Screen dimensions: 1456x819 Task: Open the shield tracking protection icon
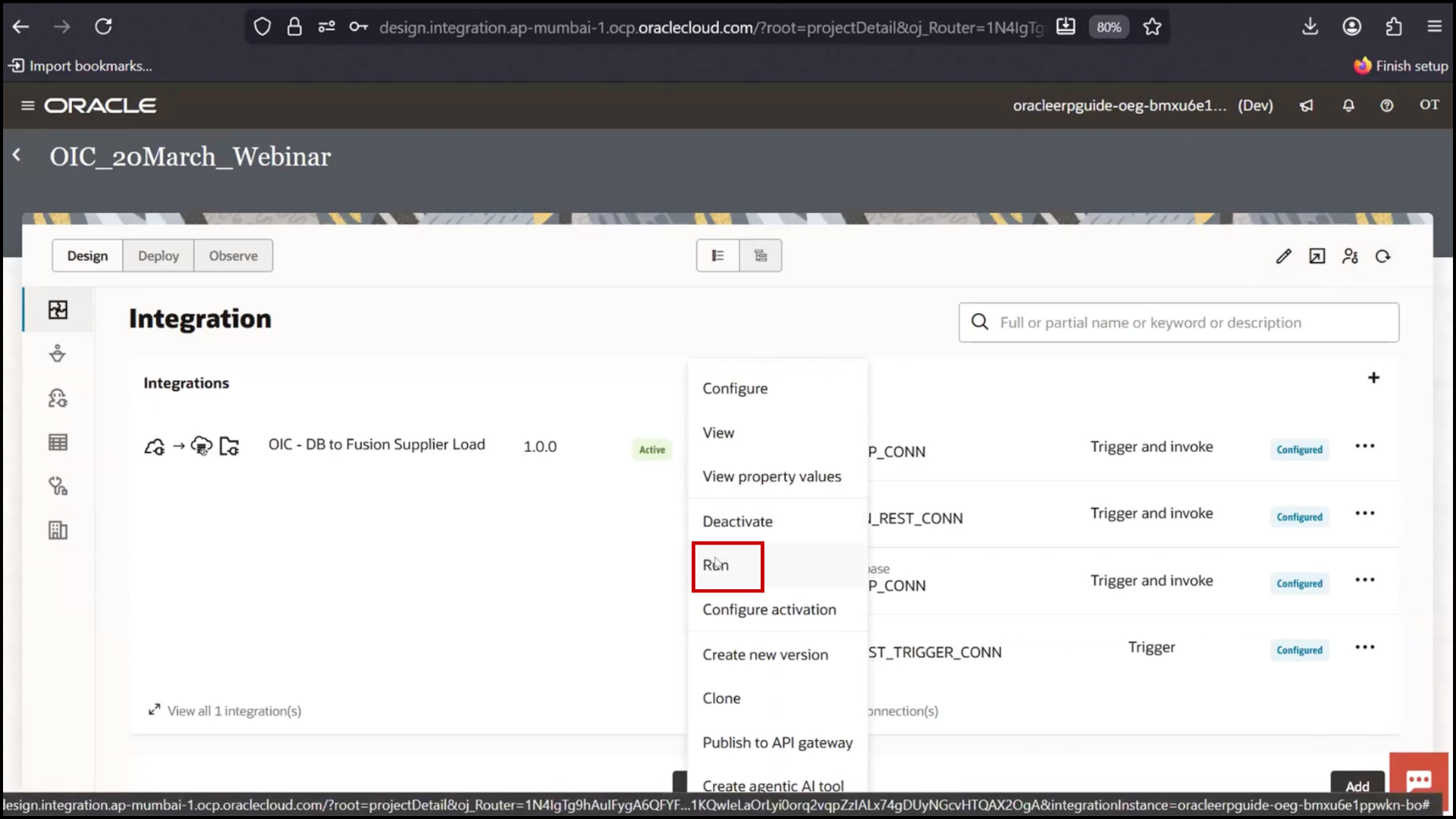(x=262, y=27)
